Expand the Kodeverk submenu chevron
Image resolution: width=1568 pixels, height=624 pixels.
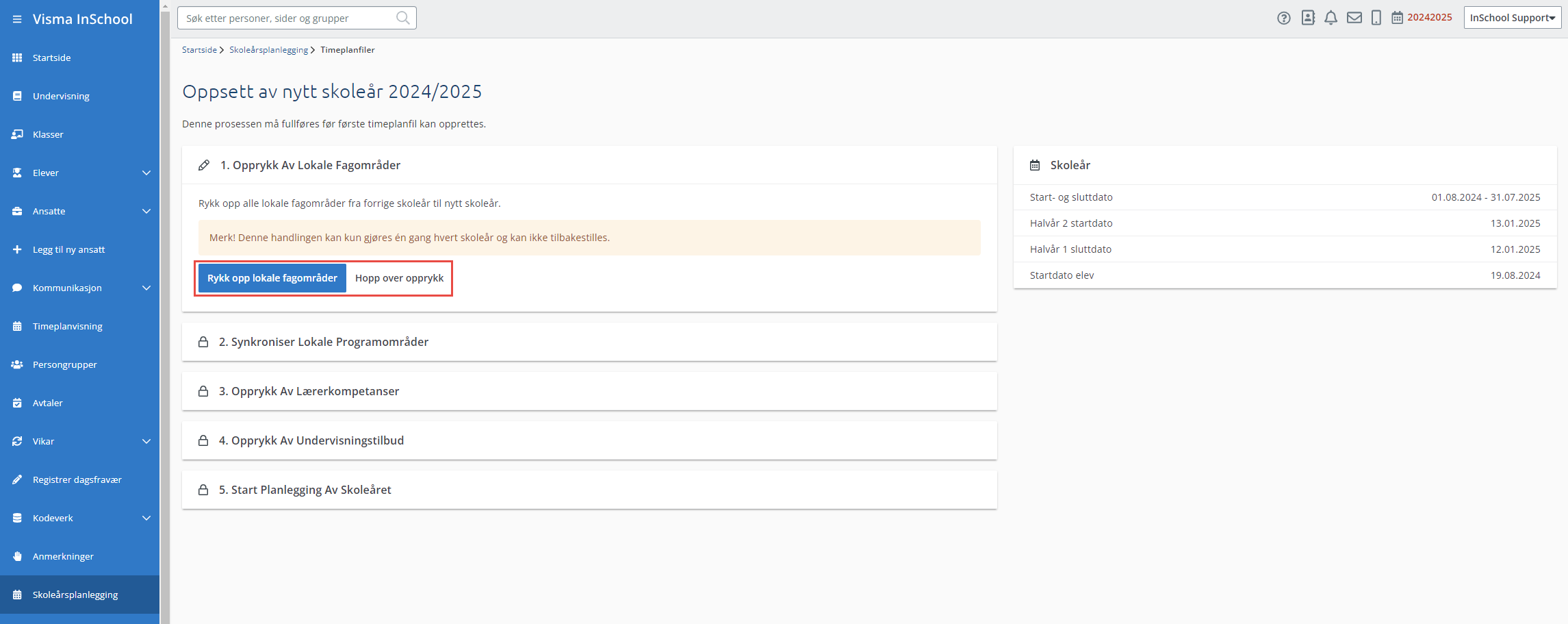point(146,518)
